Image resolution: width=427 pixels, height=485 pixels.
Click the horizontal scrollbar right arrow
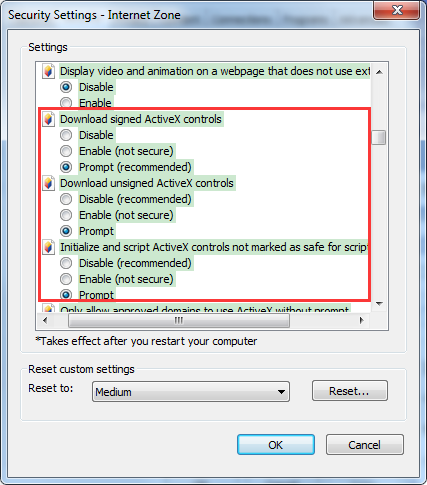(x=362, y=321)
